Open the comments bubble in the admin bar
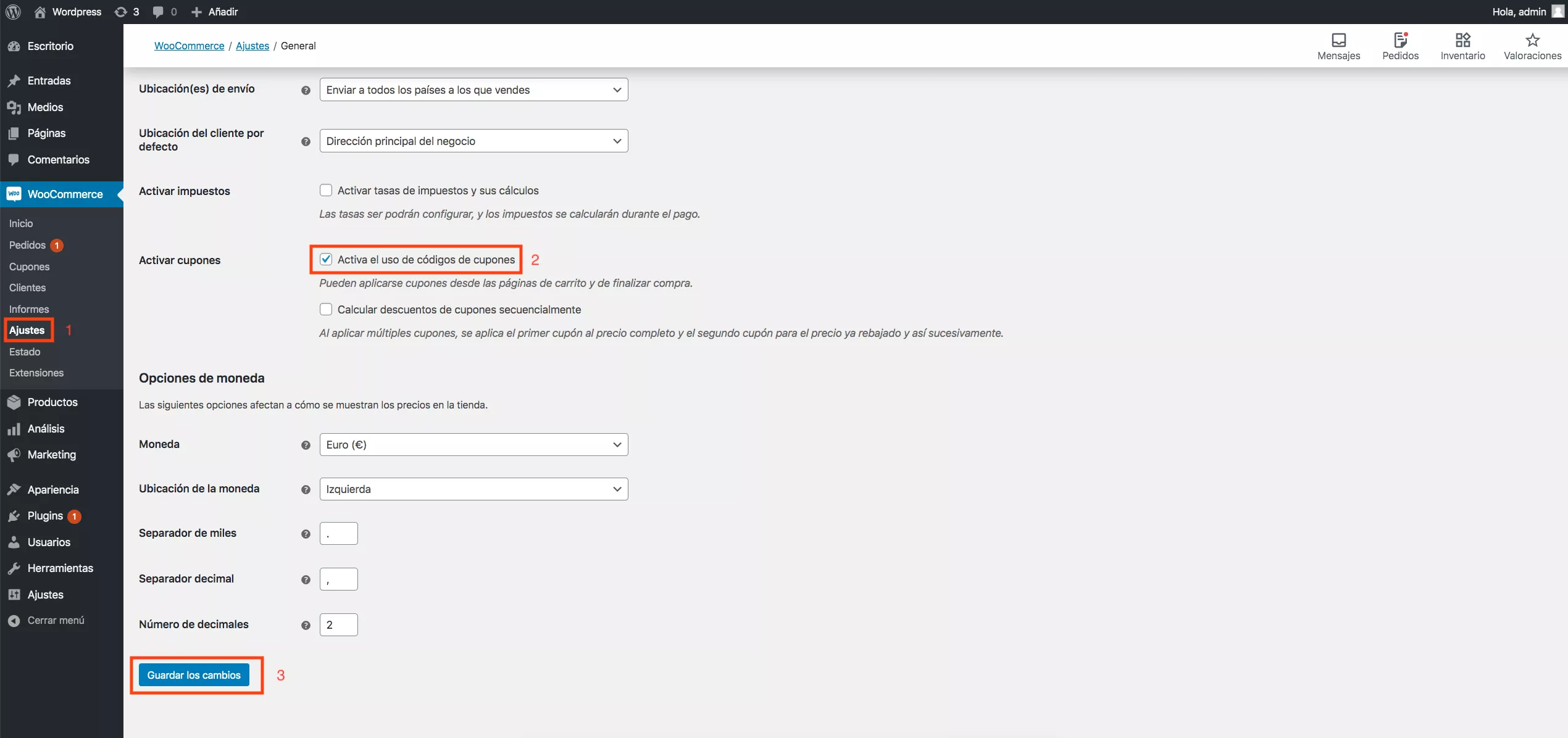This screenshot has width=1568, height=738. coord(158,12)
